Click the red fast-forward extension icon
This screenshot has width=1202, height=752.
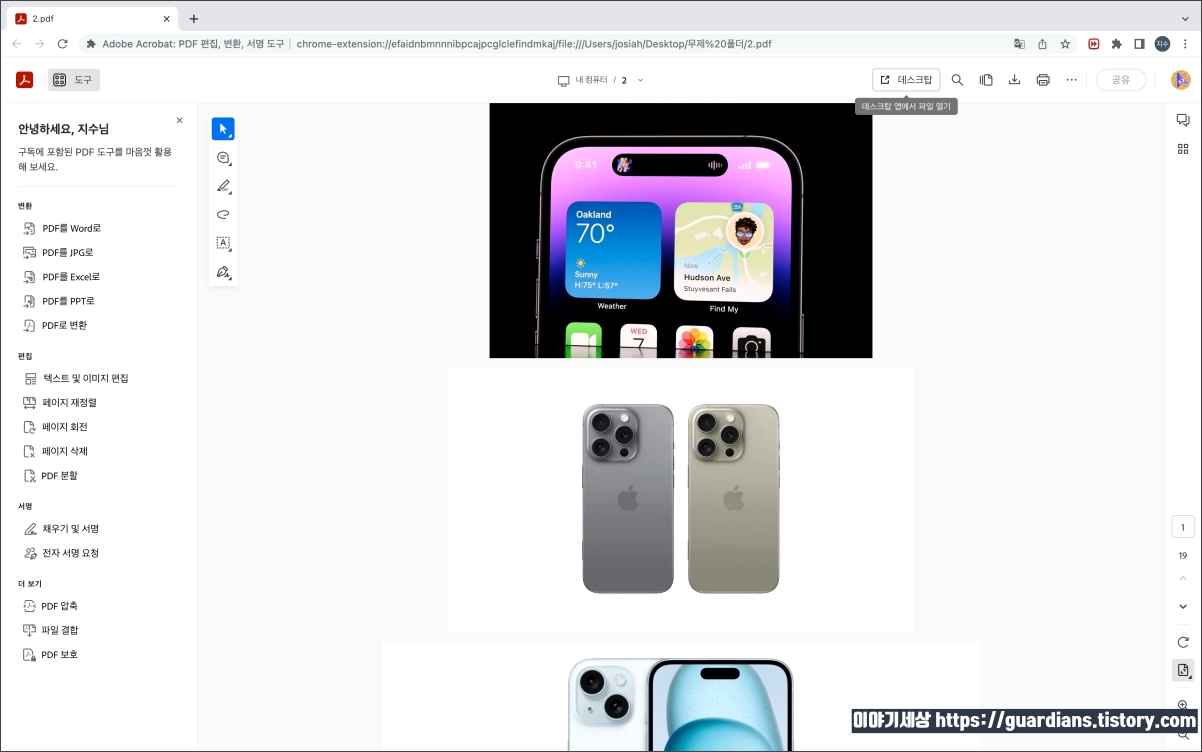click(1094, 44)
